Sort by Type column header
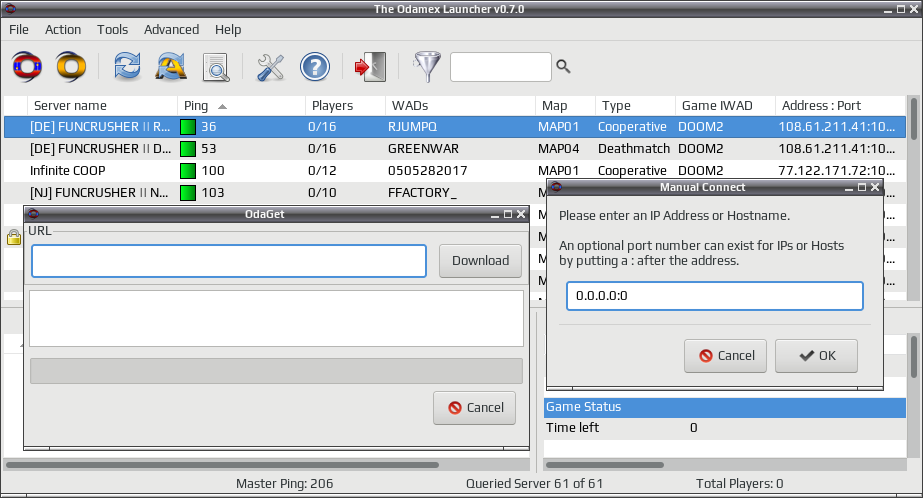923x498 pixels. point(635,105)
